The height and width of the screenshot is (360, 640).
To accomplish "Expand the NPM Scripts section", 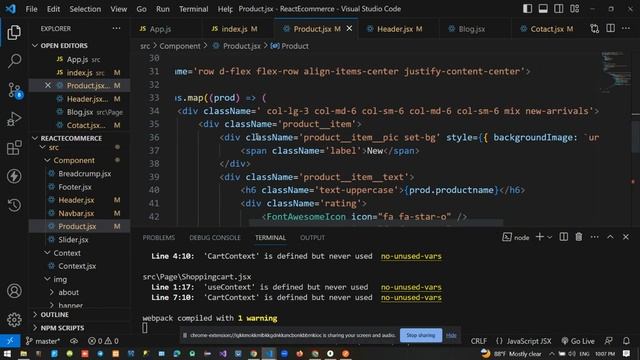I will coord(62,328).
